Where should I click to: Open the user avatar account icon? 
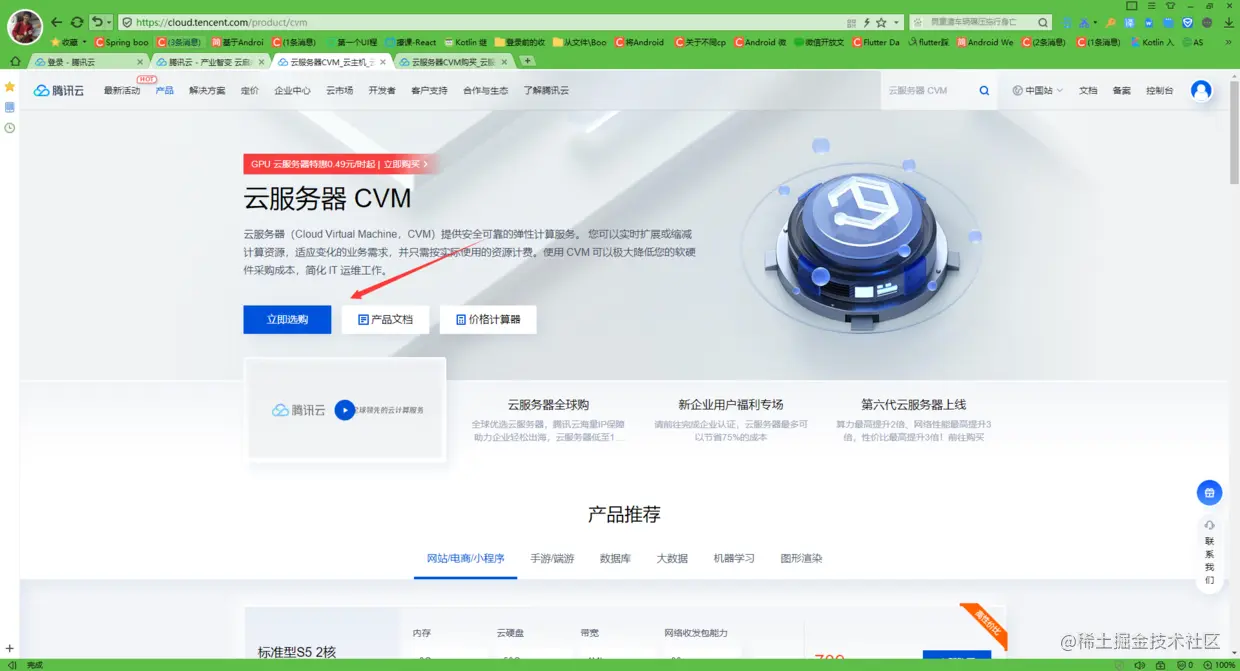[1201, 90]
